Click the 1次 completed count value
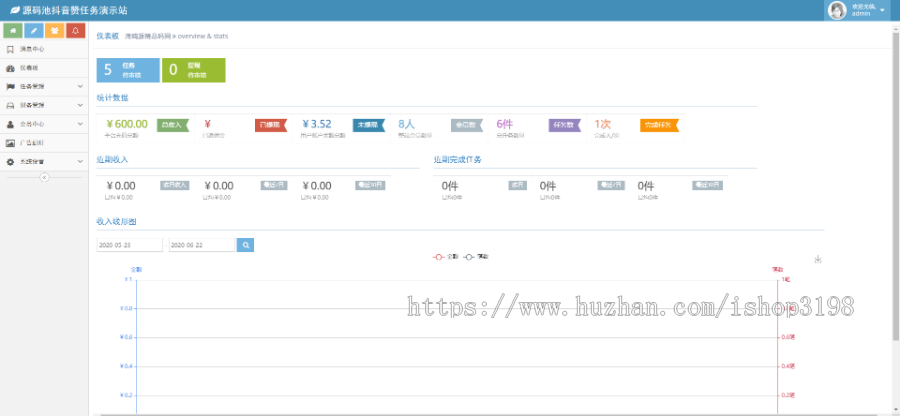The image size is (900, 416). pos(602,124)
